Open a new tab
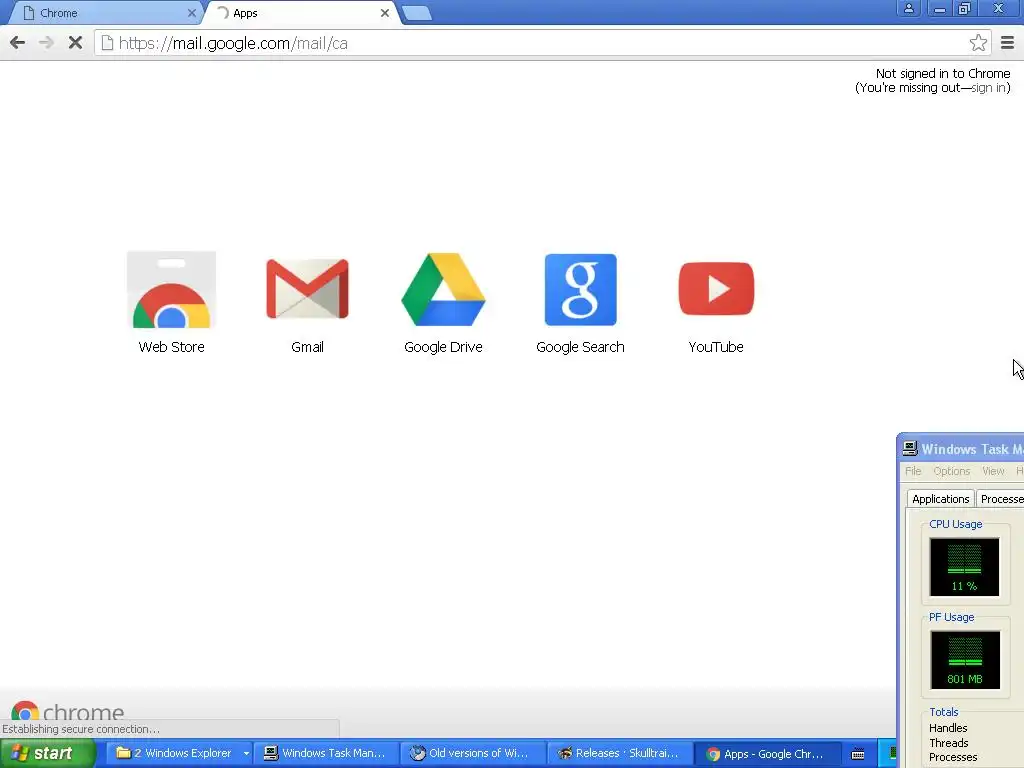The width and height of the screenshot is (1024, 768). (x=416, y=13)
